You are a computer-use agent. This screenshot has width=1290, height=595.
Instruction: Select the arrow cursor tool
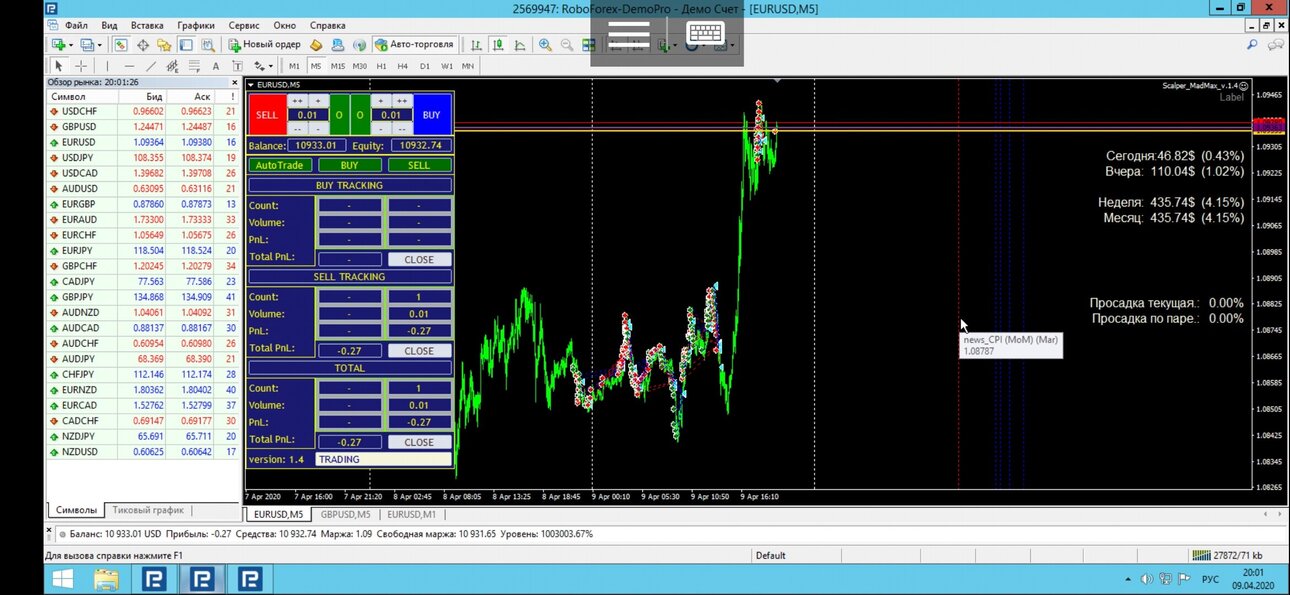pos(58,66)
